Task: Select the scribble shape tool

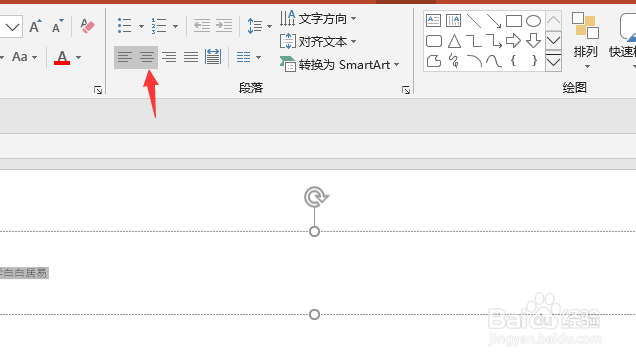Action: pos(454,61)
